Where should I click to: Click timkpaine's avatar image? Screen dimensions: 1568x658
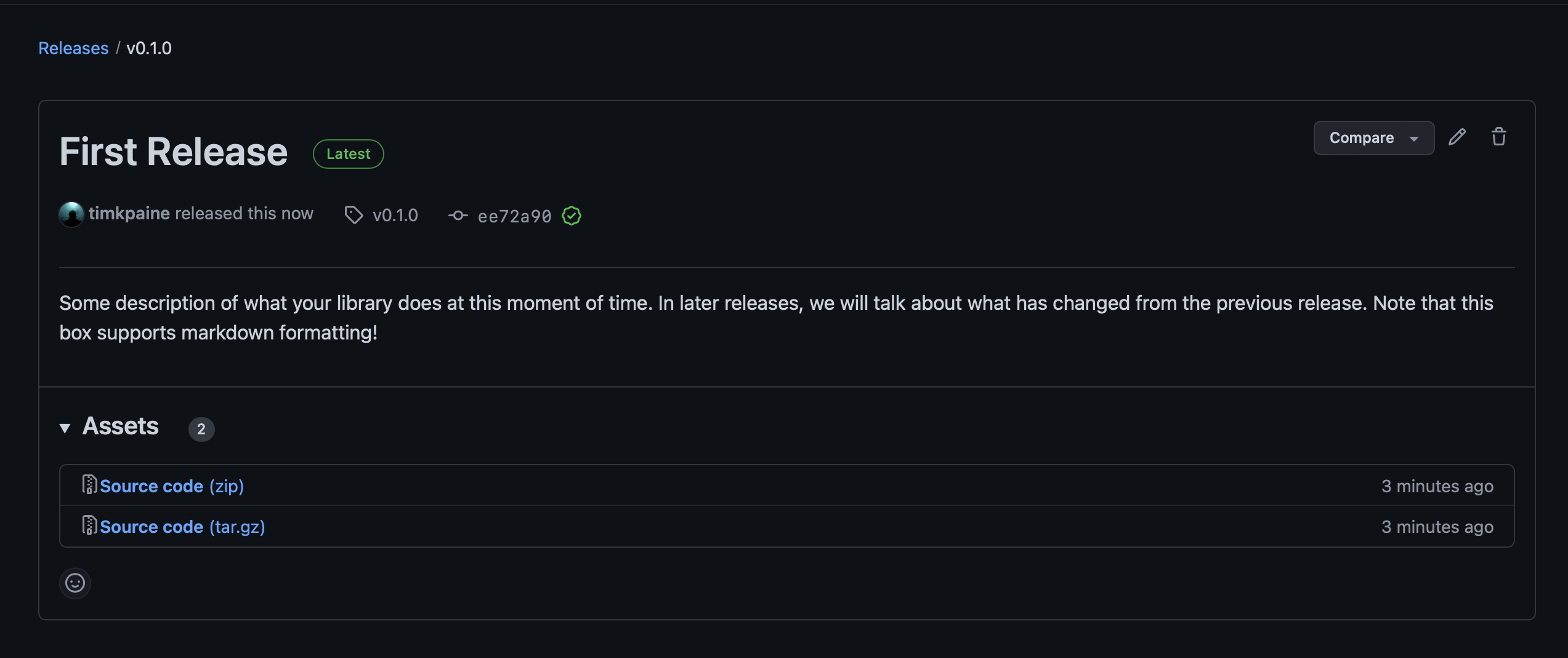pyautogui.click(x=71, y=214)
